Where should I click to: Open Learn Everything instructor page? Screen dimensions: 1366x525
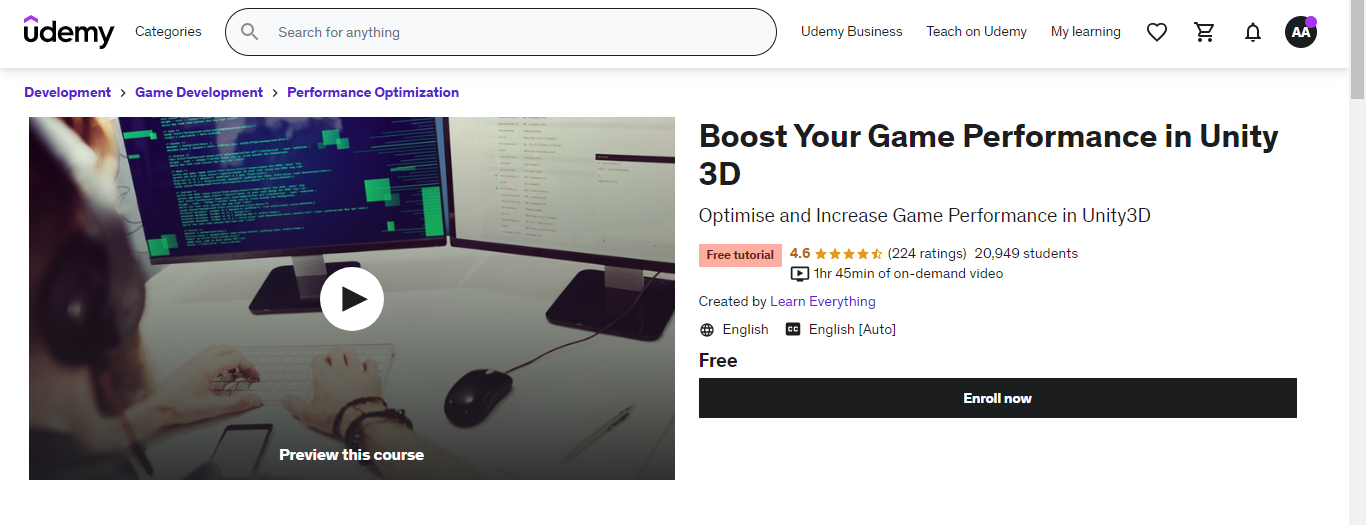pos(823,302)
